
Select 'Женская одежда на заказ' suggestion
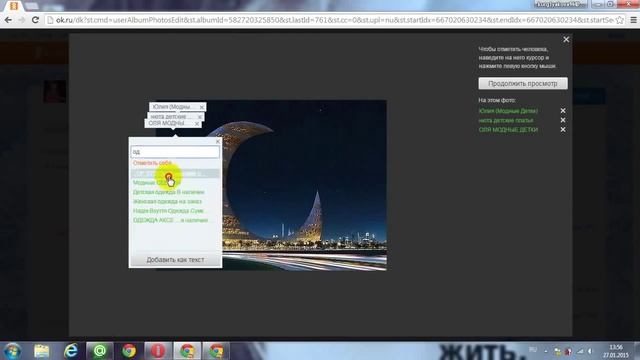click(167, 201)
